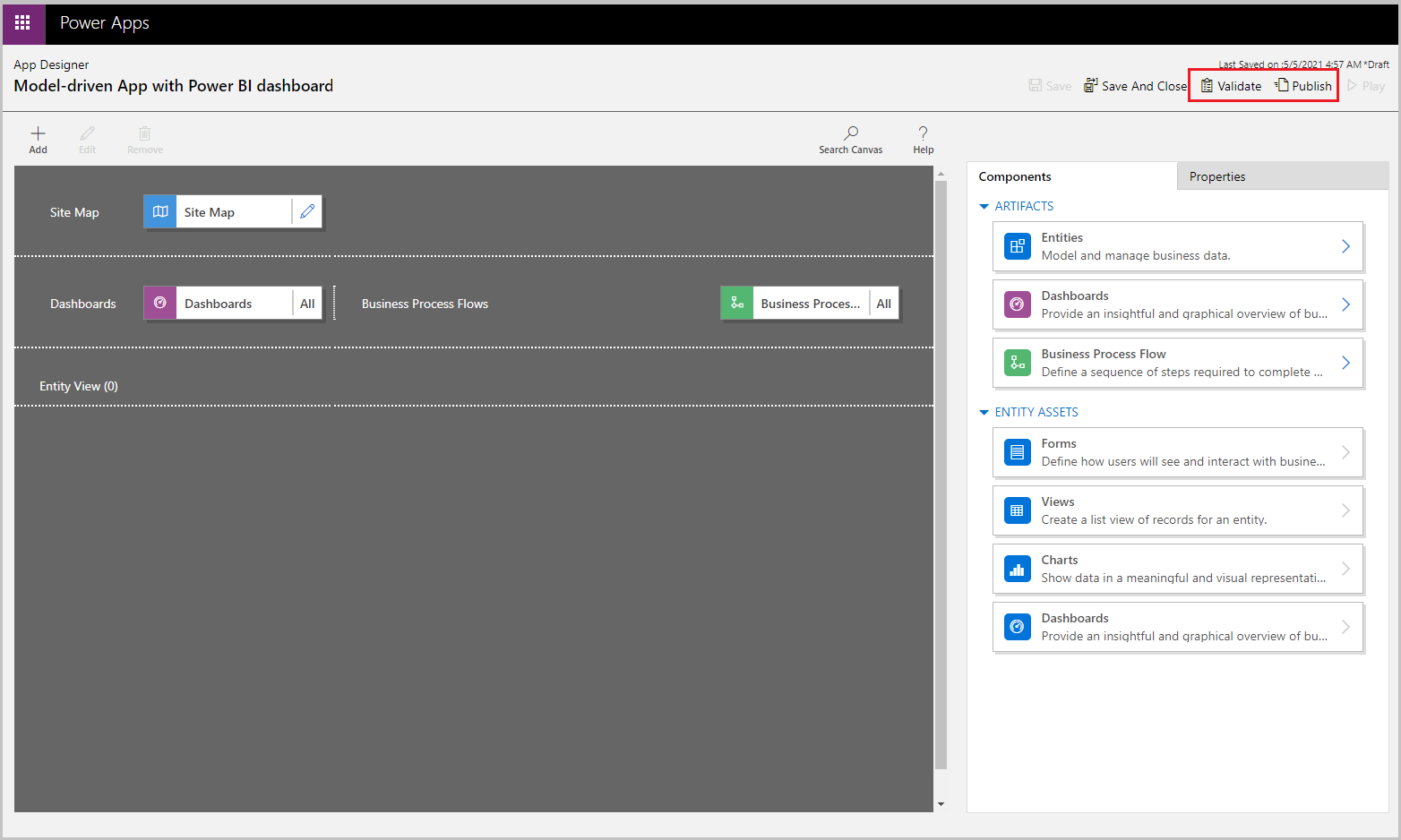Expand the Entities component chevron
This screenshot has width=1401, height=840.
pyautogui.click(x=1345, y=246)
